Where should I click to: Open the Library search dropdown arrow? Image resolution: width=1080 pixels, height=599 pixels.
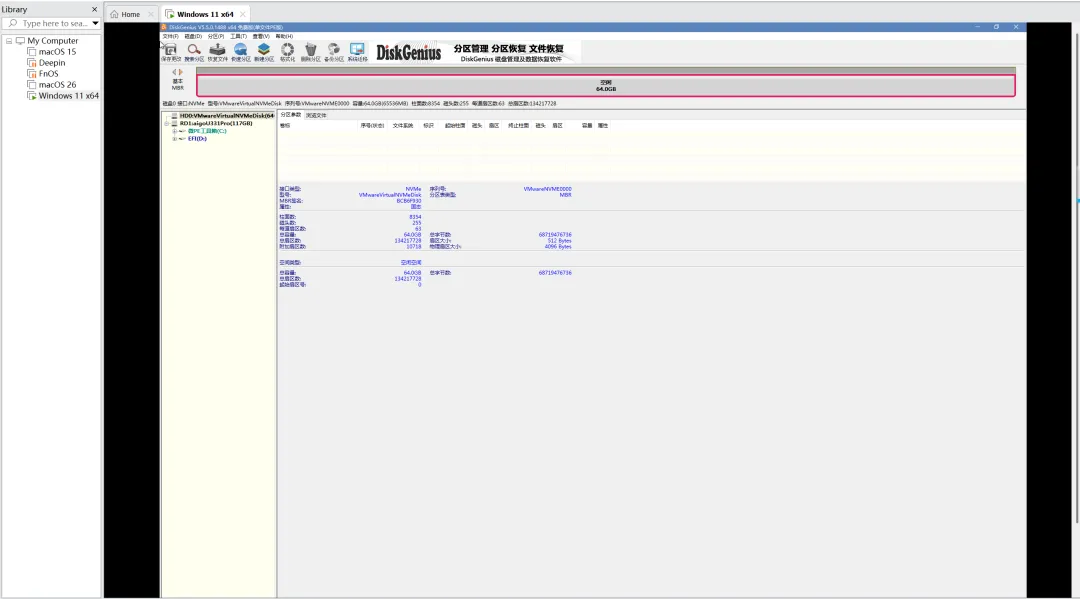click(x=95, y=23)
